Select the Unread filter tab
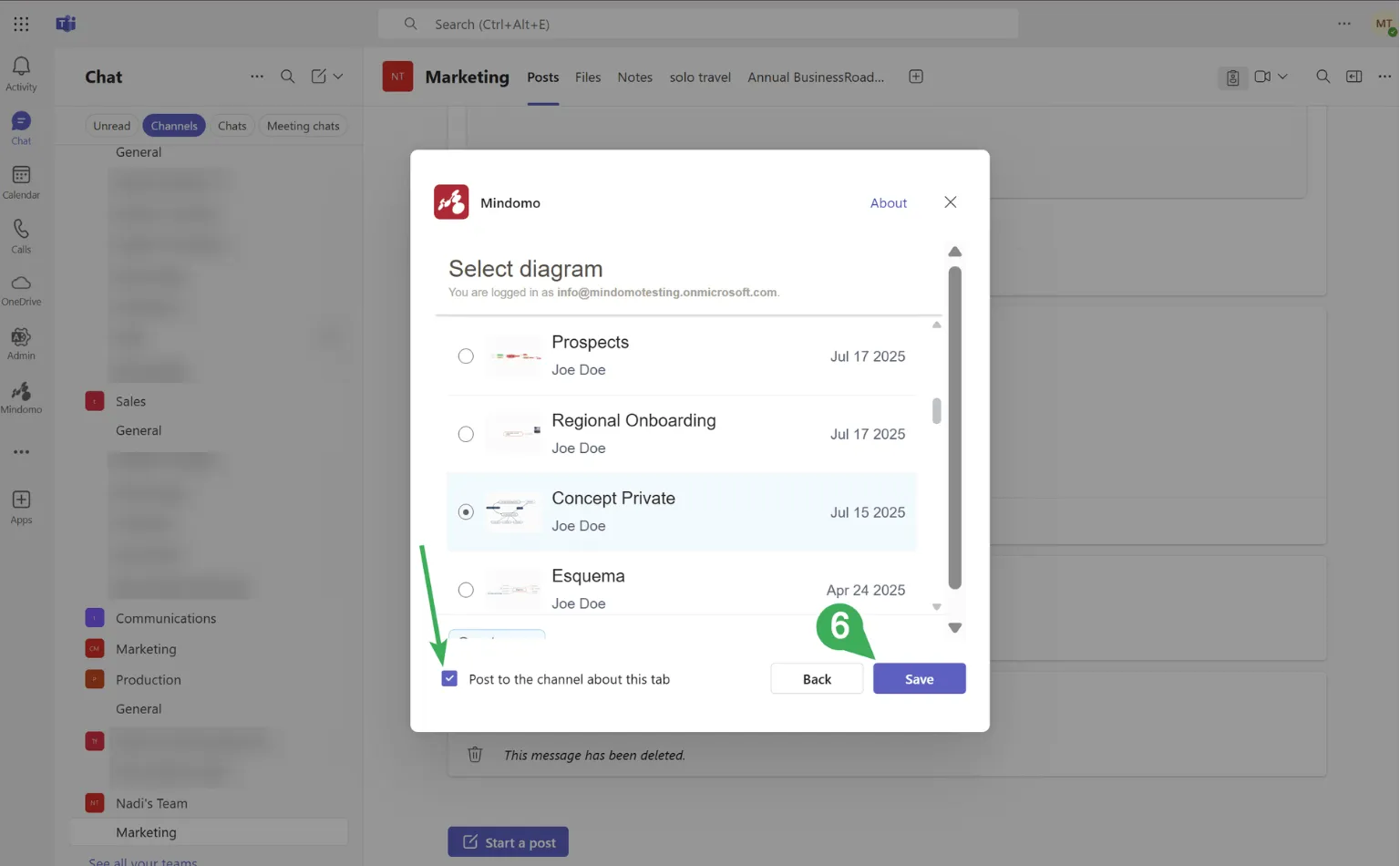The width and height of the screenshot is (1400, 866). [x=111, y=126]
